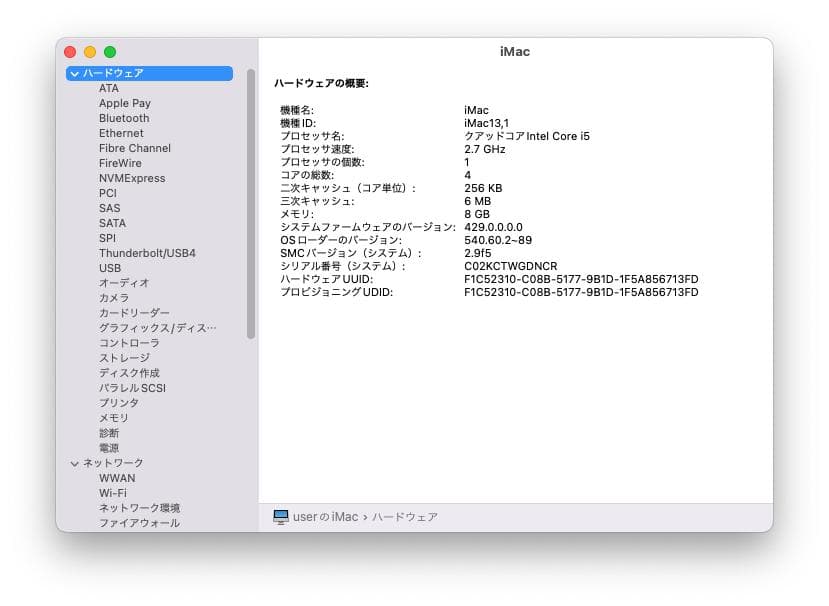Select Bluetooth in the sidebar
This screenshot has height=606, width=829.
pos(123,117)
